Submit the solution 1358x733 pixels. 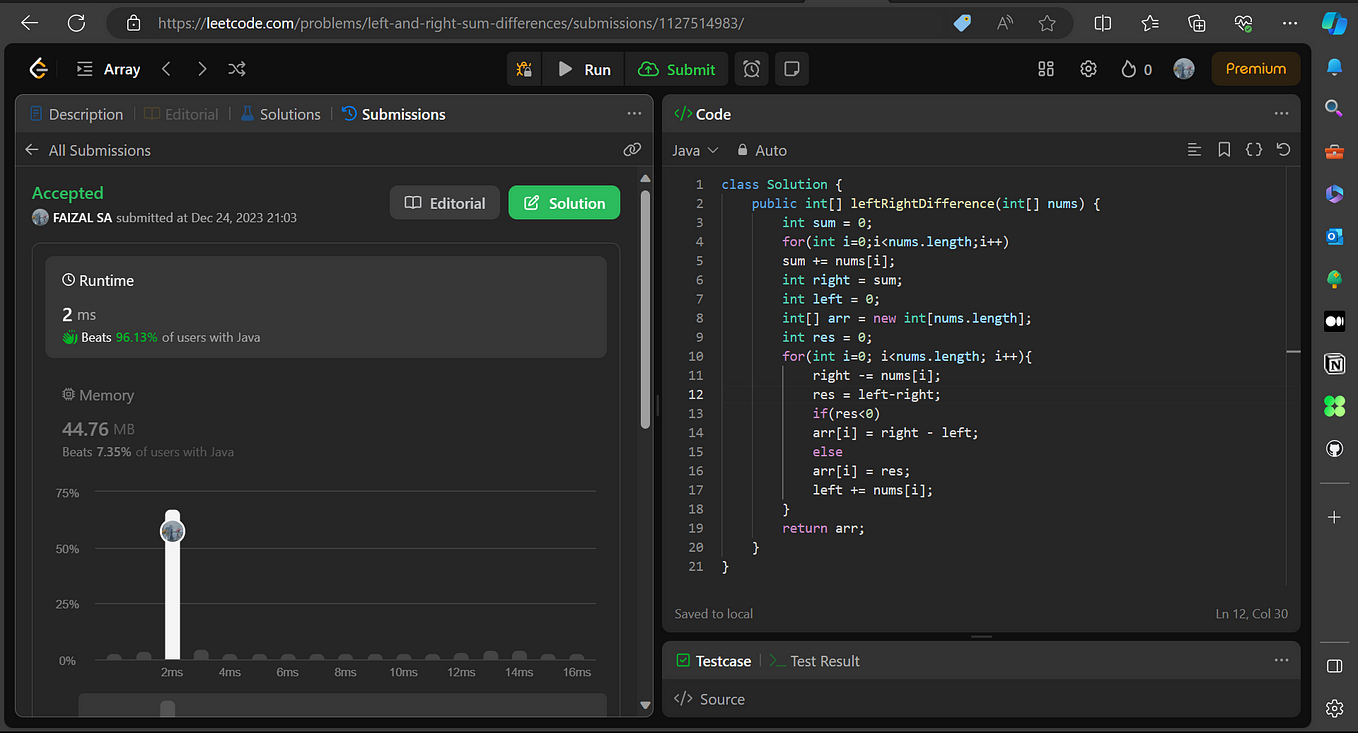coord(677,69)
